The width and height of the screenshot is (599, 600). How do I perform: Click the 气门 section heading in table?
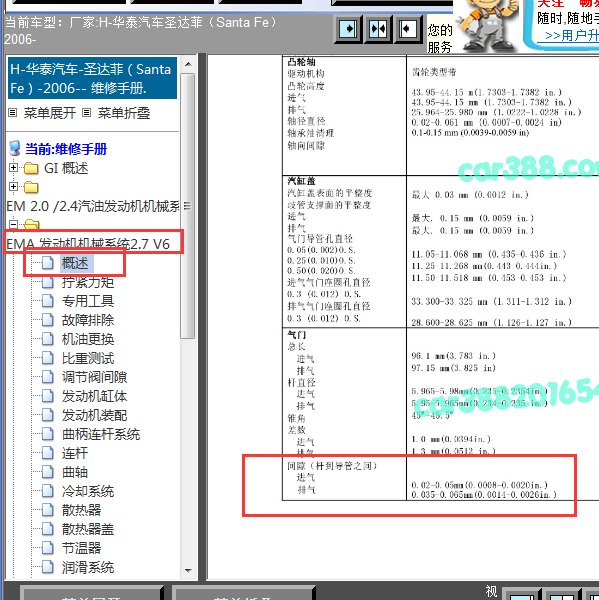tap(297, 335)
